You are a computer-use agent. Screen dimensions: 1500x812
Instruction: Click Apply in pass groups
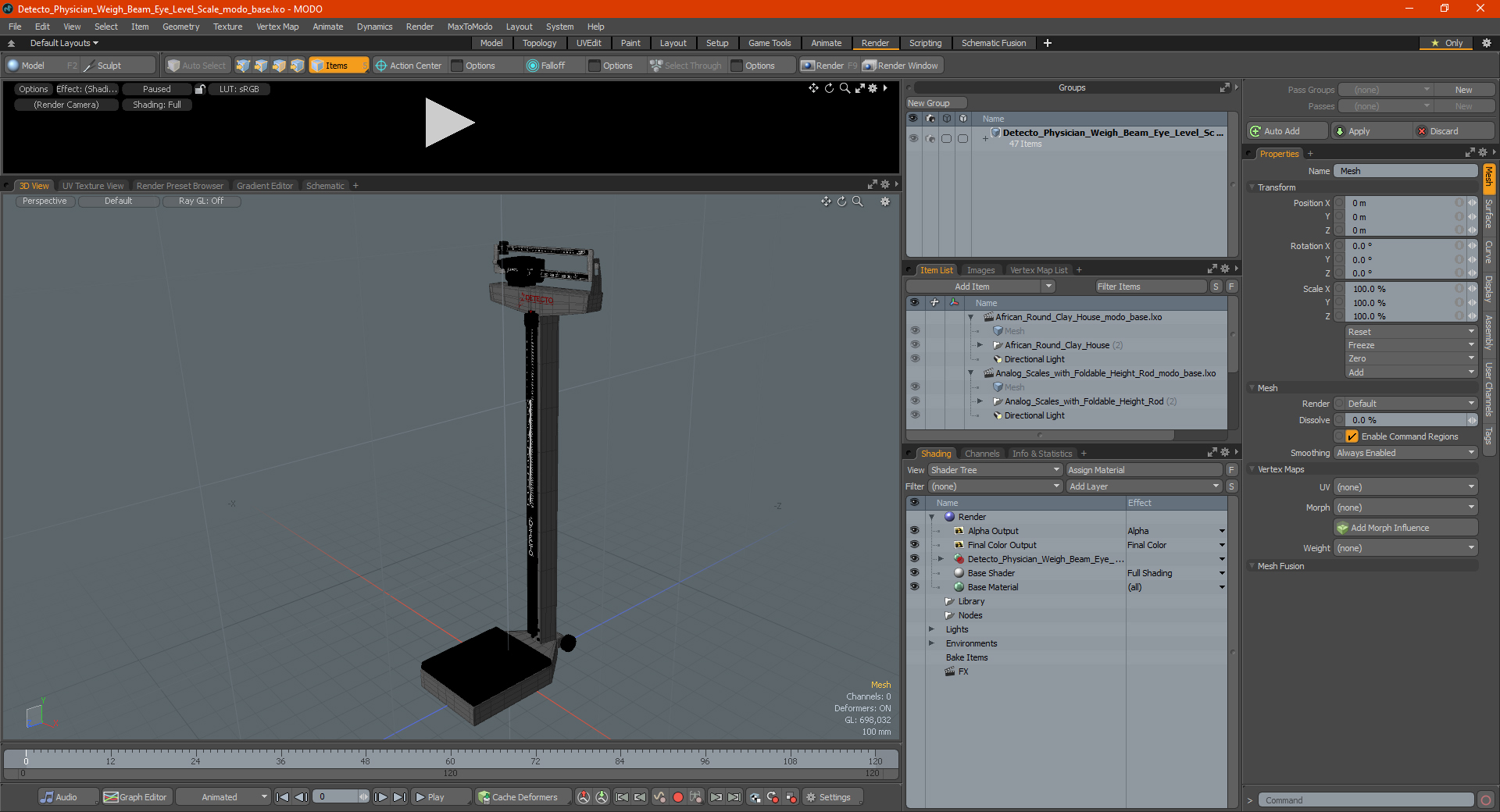(1372, 131)
